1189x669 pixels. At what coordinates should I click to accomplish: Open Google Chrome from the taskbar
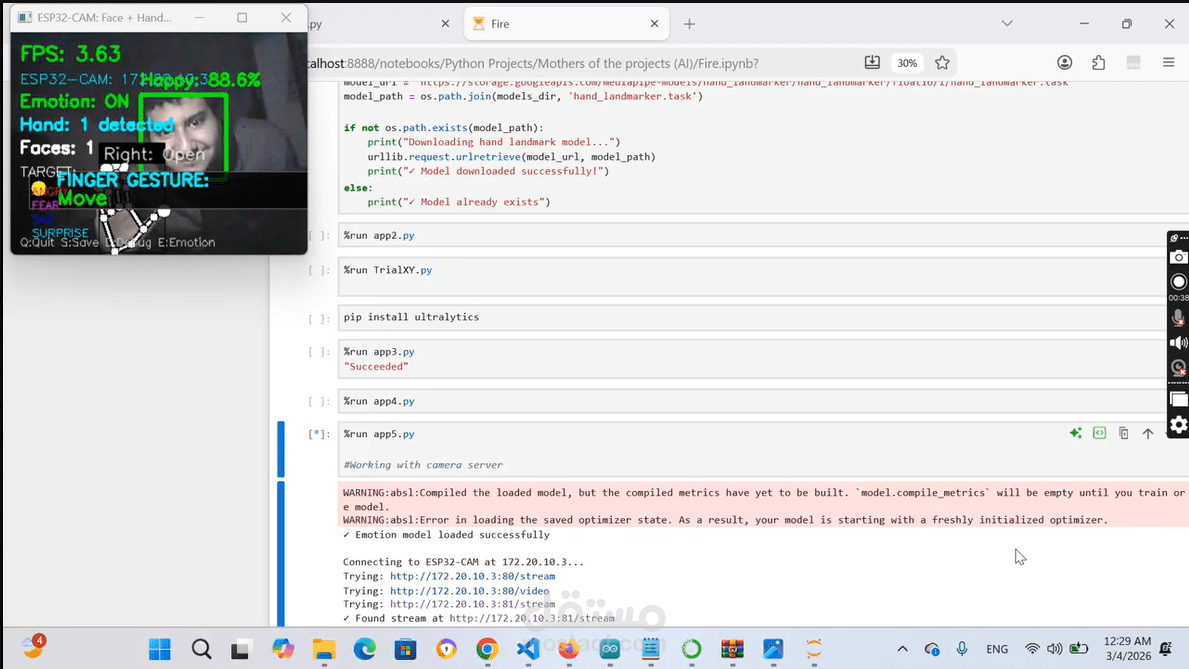(488, 649)
